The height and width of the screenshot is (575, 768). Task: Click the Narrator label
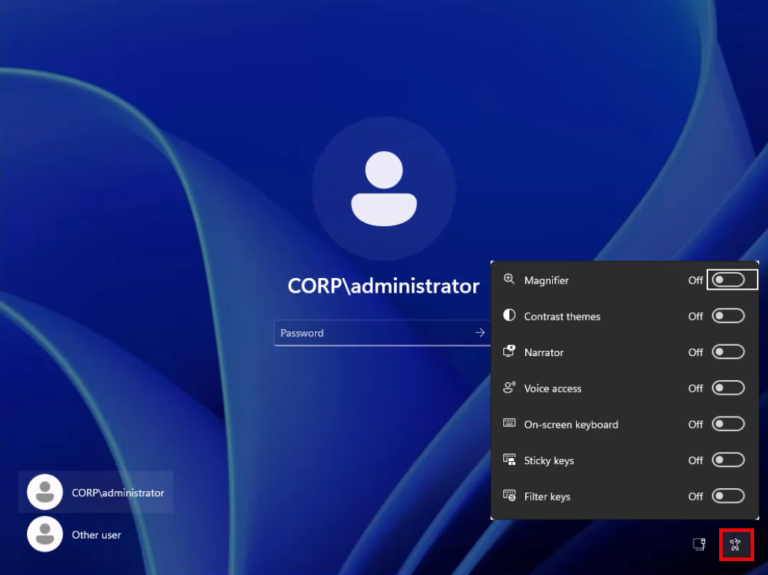(x=544, y=353)
